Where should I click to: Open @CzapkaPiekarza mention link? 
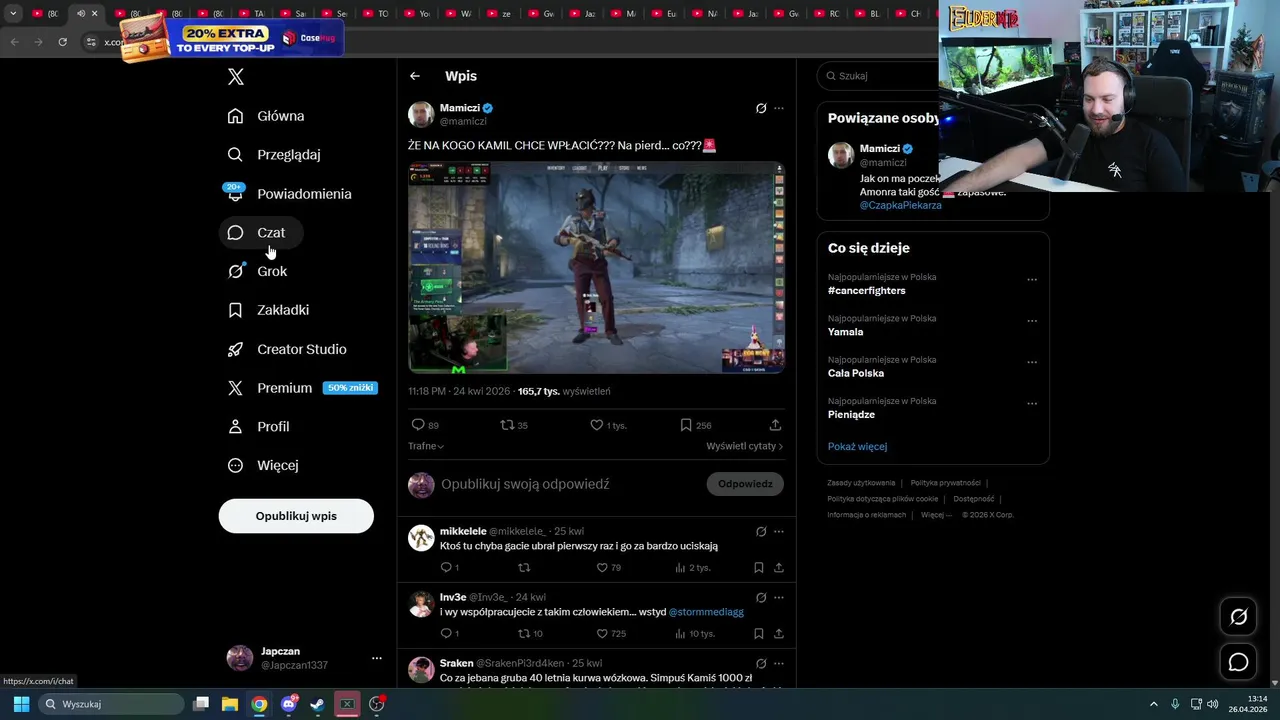900,205
